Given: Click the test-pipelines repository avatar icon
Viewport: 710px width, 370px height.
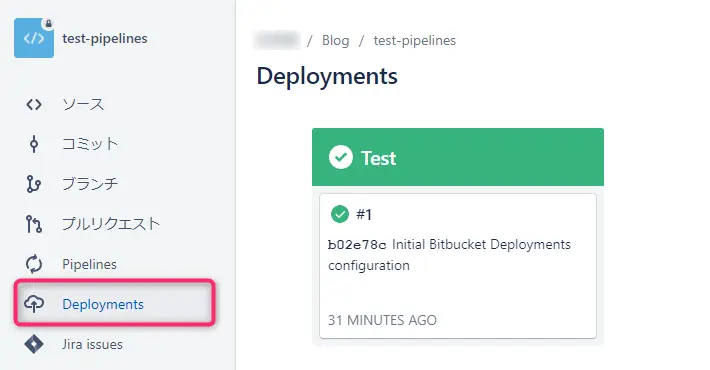Looking at the screenshot, I should [34, 38].
